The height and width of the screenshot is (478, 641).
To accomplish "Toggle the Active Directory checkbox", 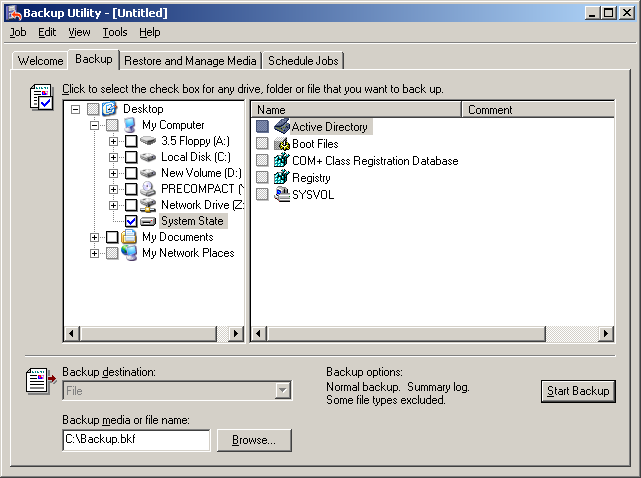I will (x=262, y=126).
